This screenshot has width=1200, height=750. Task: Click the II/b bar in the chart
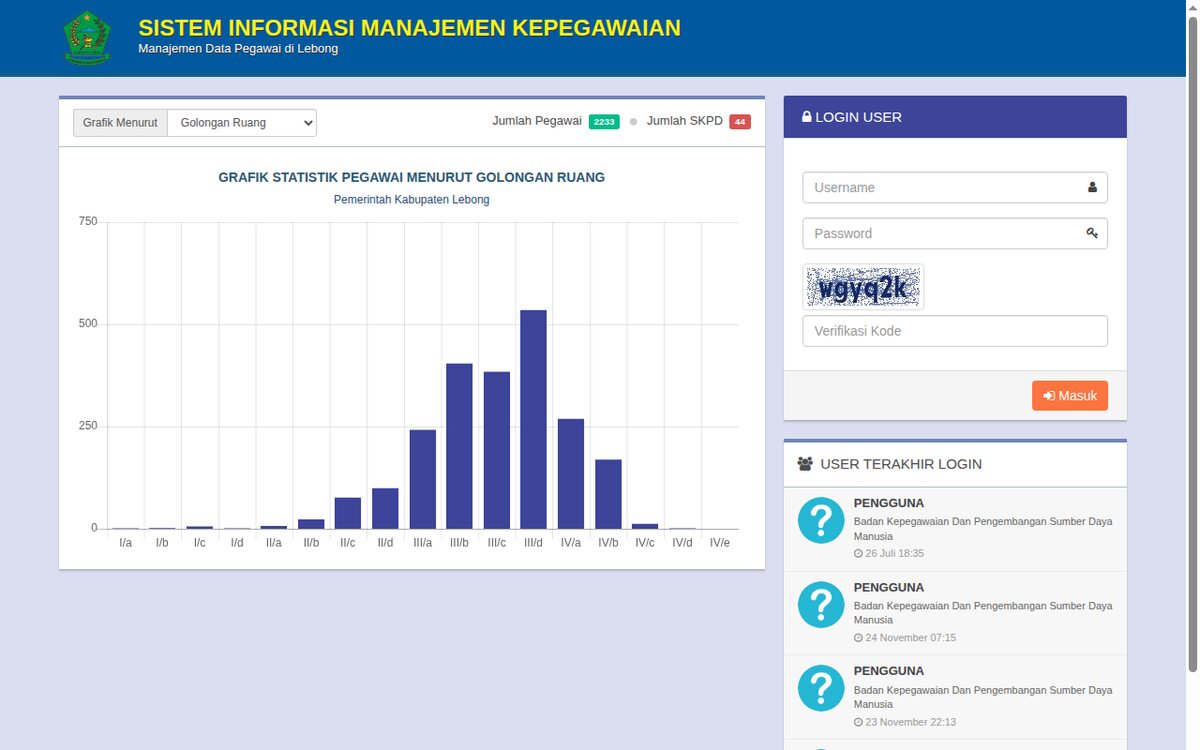(311, 524)
